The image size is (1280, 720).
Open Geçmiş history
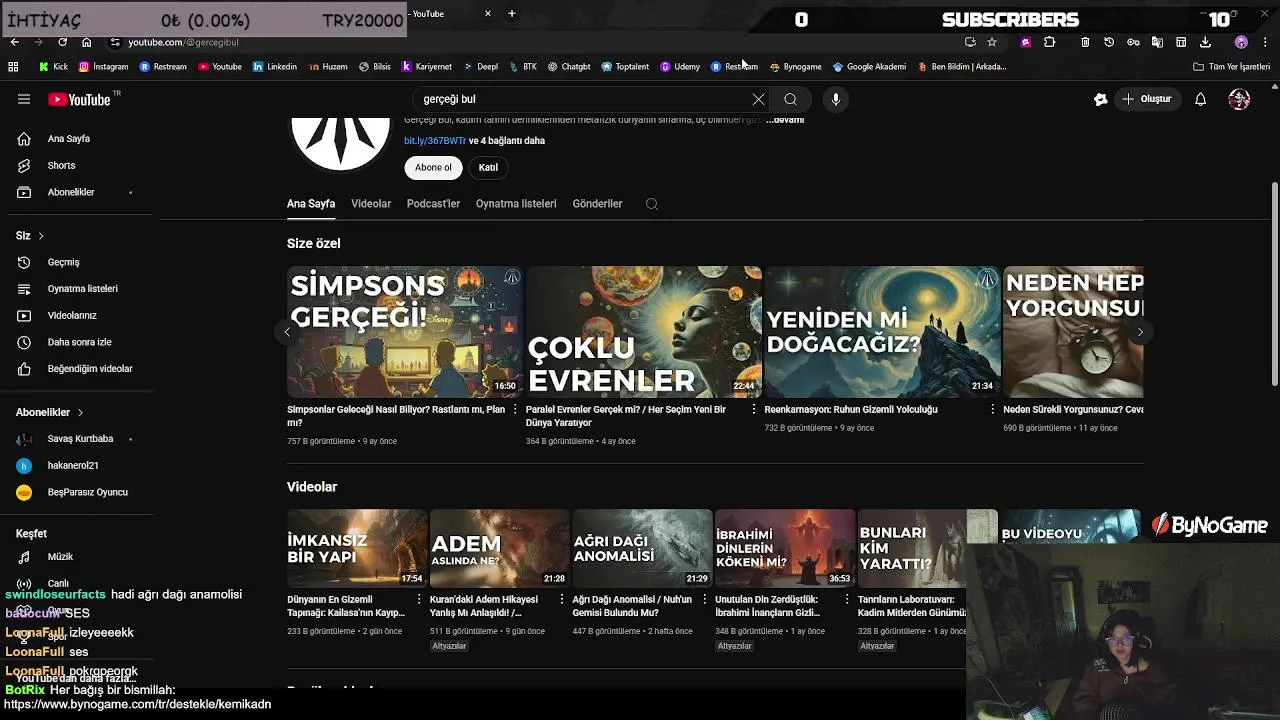coord(63,262)
